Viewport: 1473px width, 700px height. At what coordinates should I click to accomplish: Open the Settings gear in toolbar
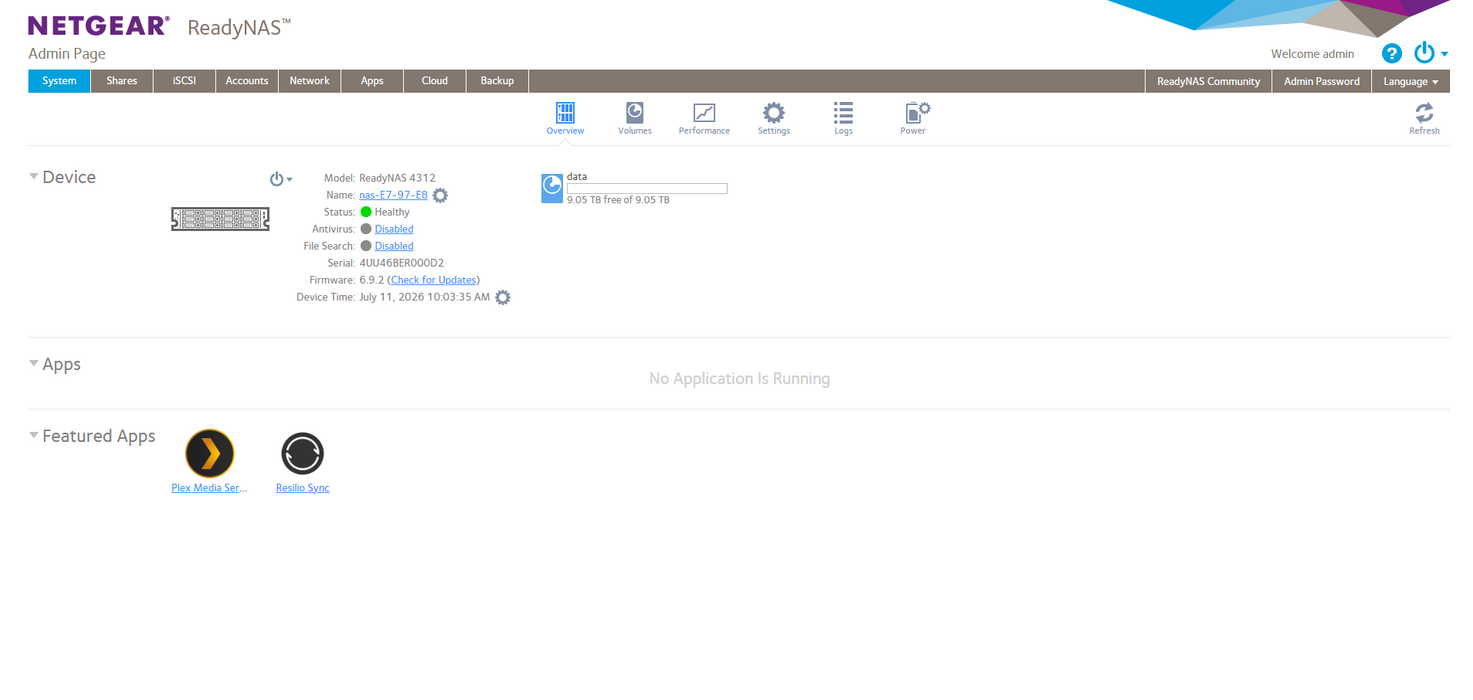coord(773,113)
